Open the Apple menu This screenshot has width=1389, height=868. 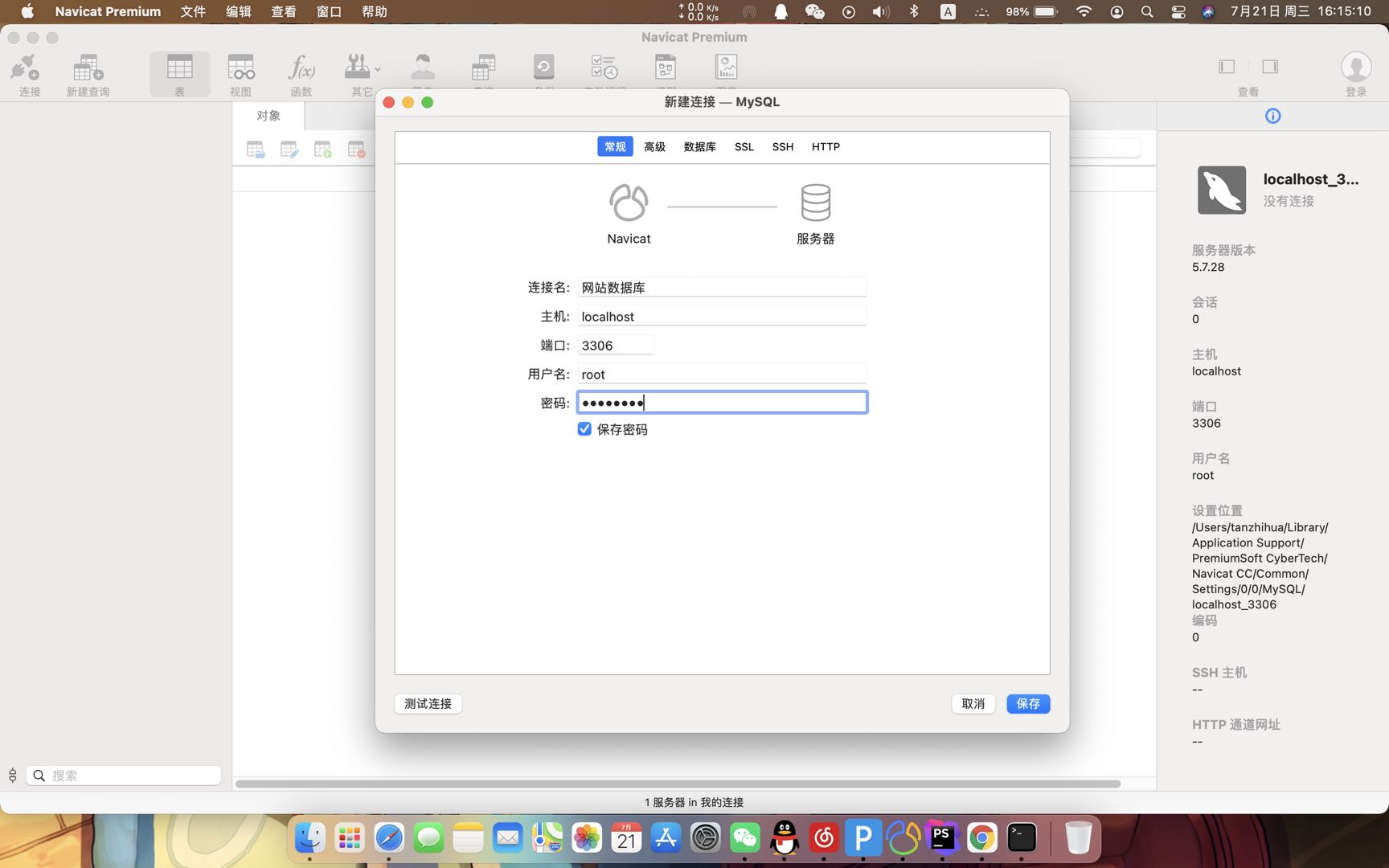[27, 11]
